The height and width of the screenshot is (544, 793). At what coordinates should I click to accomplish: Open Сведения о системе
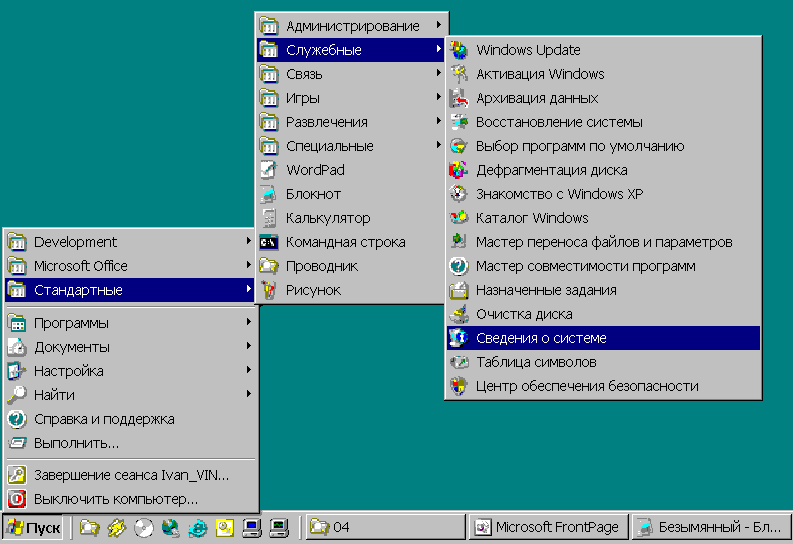[603, 338]
